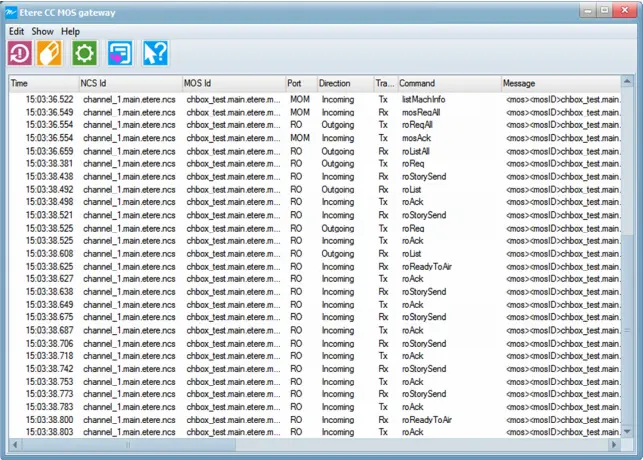643x460 pixels.
Task: Click the pink refresh history icon
Action: pyautogui.click(x=20, y=53)
